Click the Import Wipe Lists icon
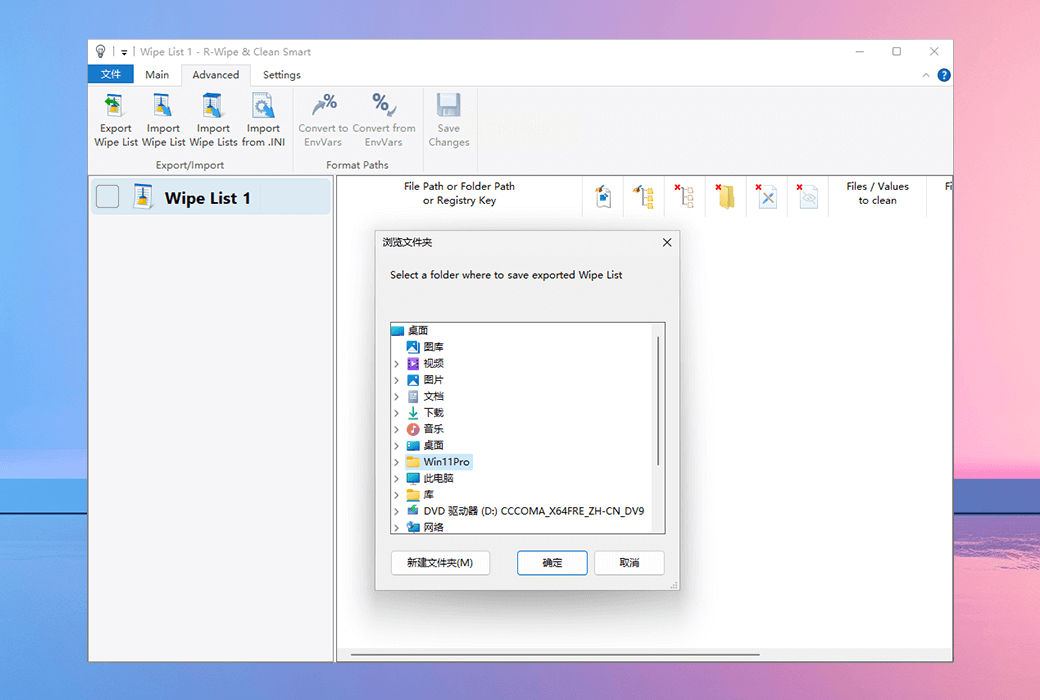 tap(213, 107)
